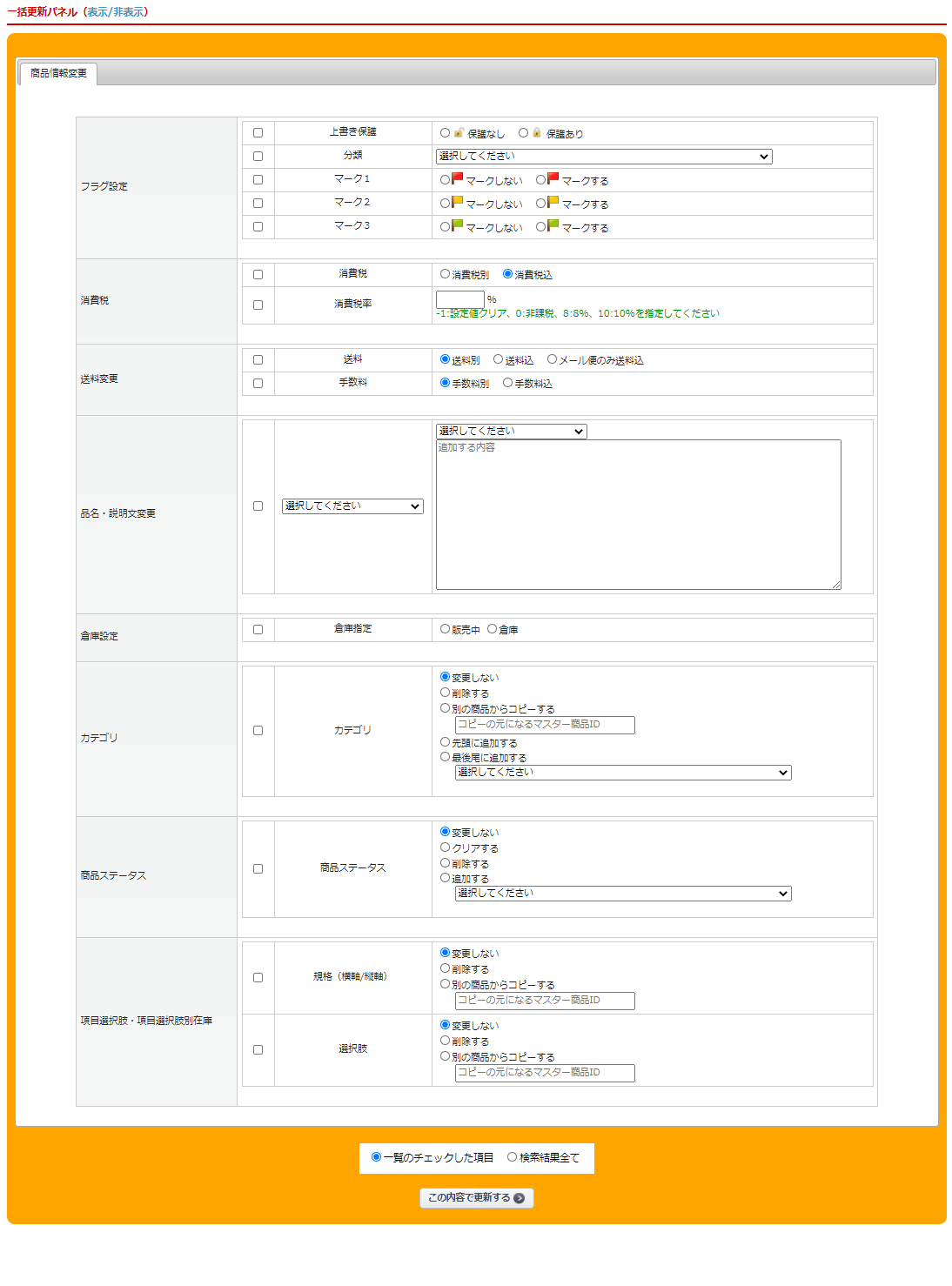Screen dimensions: 952x1286
Task: Open the 商品ステータス 追加する dropdown
Action: (x=623, y=894)
